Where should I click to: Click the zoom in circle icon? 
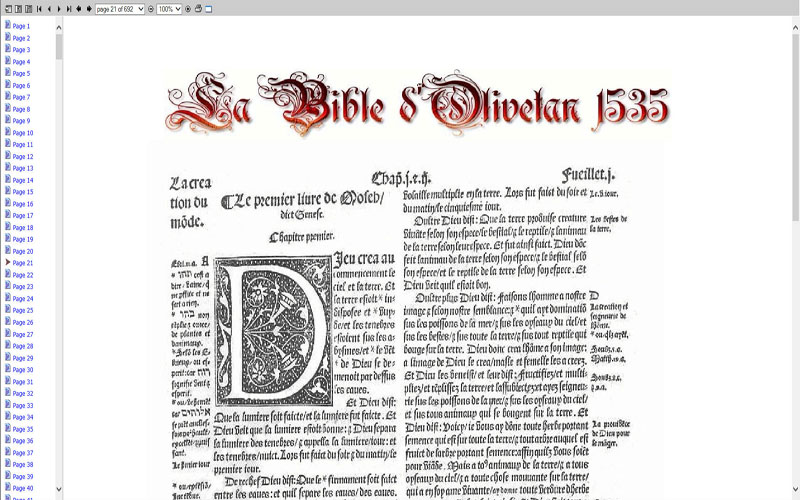188,9
